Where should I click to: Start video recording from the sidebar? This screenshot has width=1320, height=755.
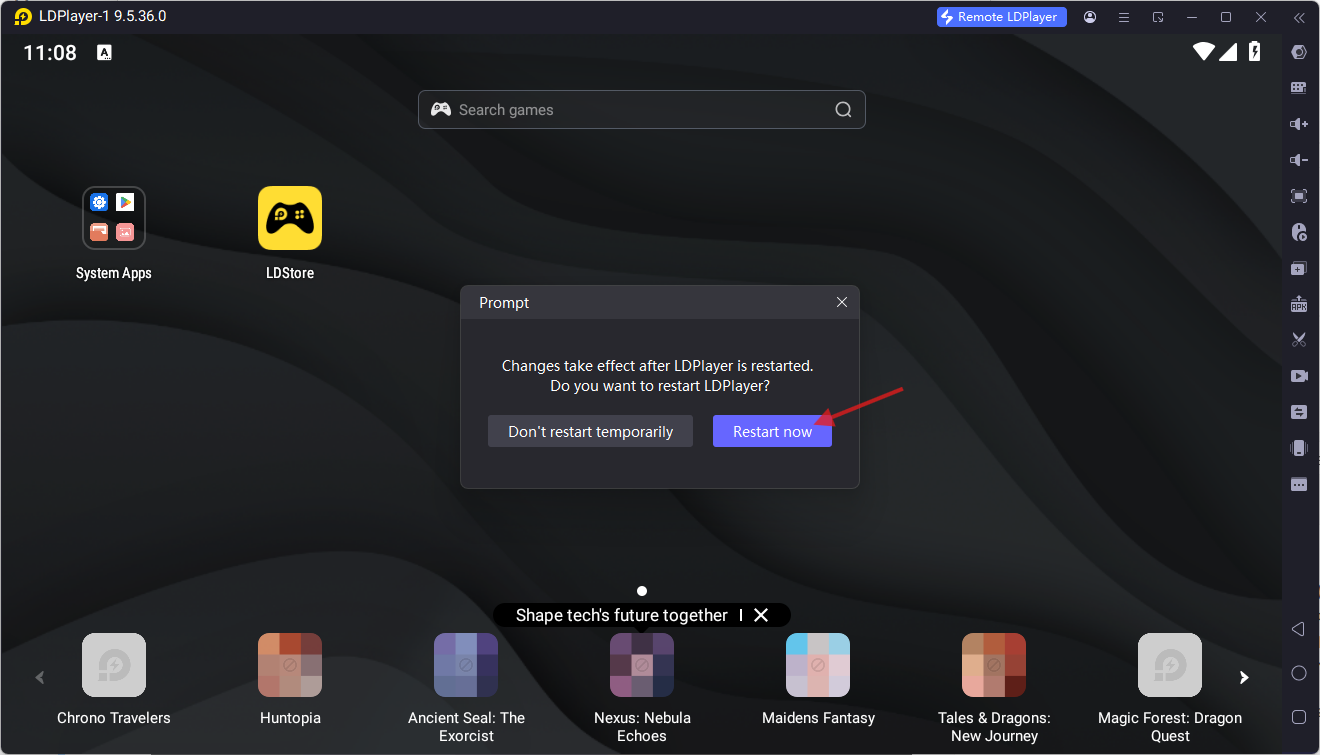pos(1299,376)
